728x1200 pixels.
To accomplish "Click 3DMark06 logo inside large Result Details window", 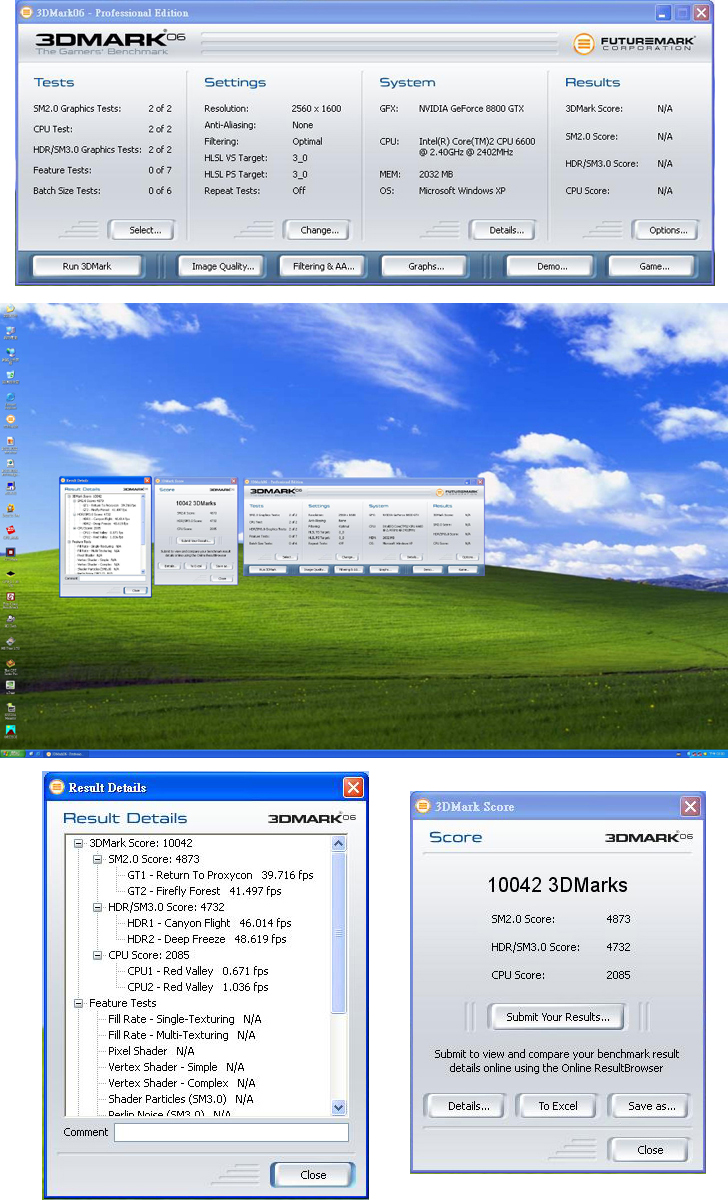I will point(312,818).
